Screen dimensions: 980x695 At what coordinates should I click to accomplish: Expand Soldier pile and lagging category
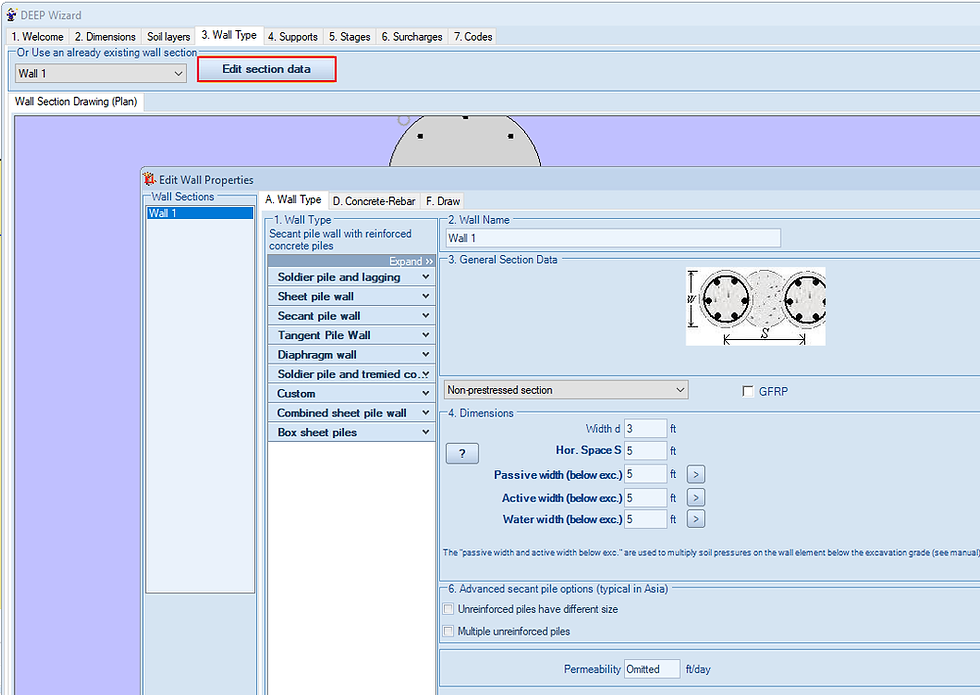point(351,277)
